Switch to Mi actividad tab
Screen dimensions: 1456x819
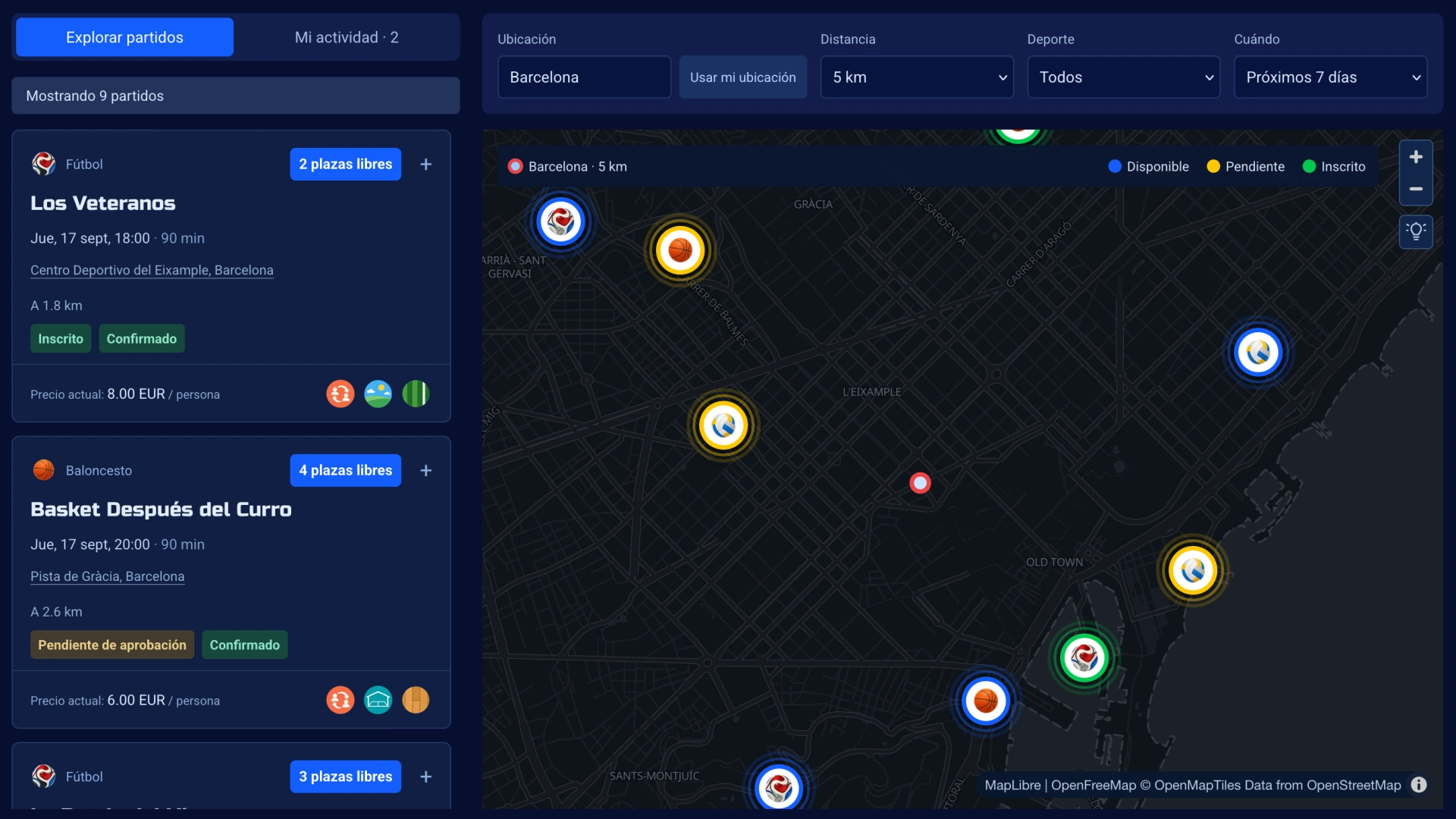(x=347, y=37)
